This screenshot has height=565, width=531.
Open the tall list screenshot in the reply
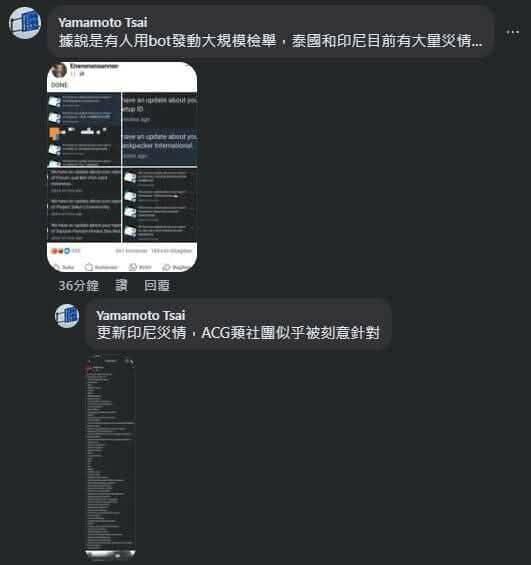(x=110, y=456)
